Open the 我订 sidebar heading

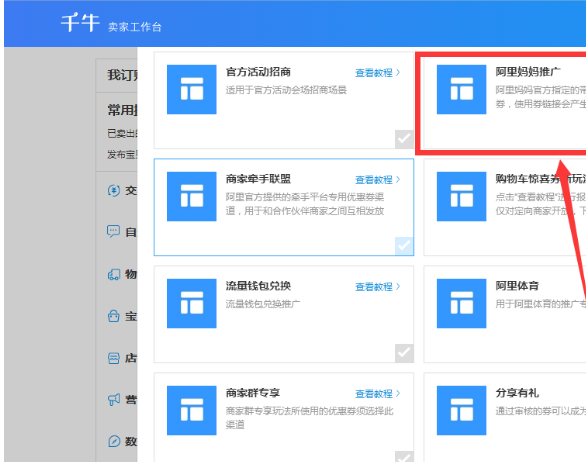pyautogui.click(x=123, y=75)
